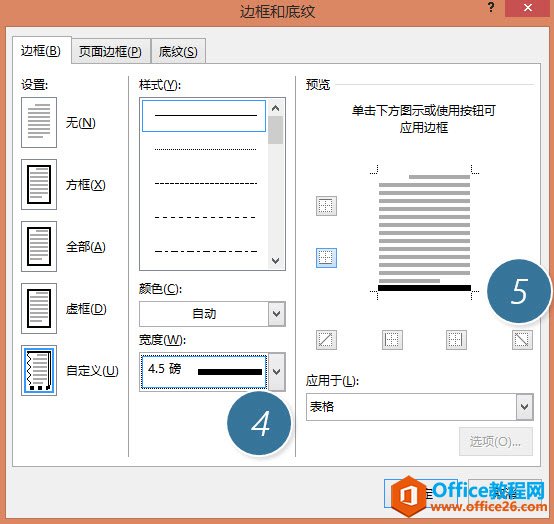The width and height of the screenshot is (554, 524).
Task: Select the Grid (虚框) border setting icon
Action: [39, 308]
